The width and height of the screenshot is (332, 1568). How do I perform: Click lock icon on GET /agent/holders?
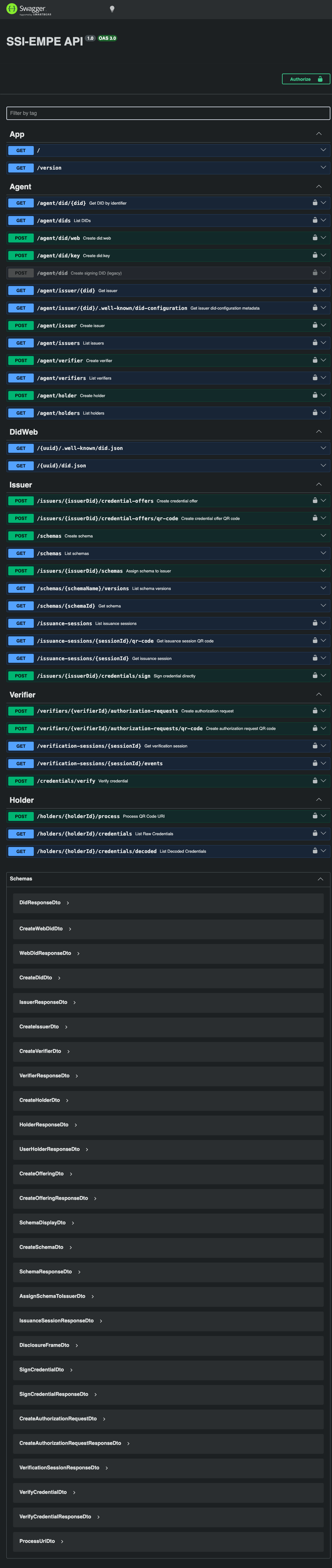[315, 413]
